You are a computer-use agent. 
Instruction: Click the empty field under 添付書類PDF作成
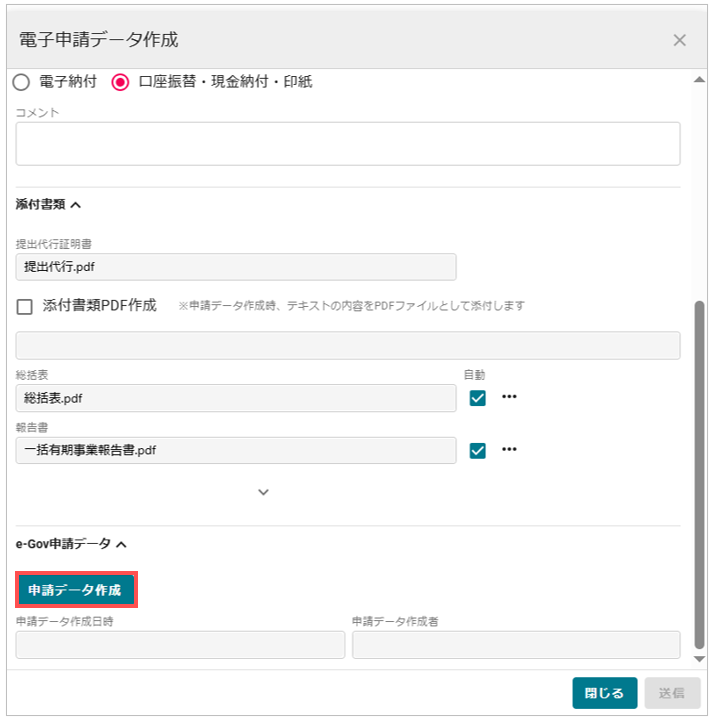coord(348,345)
